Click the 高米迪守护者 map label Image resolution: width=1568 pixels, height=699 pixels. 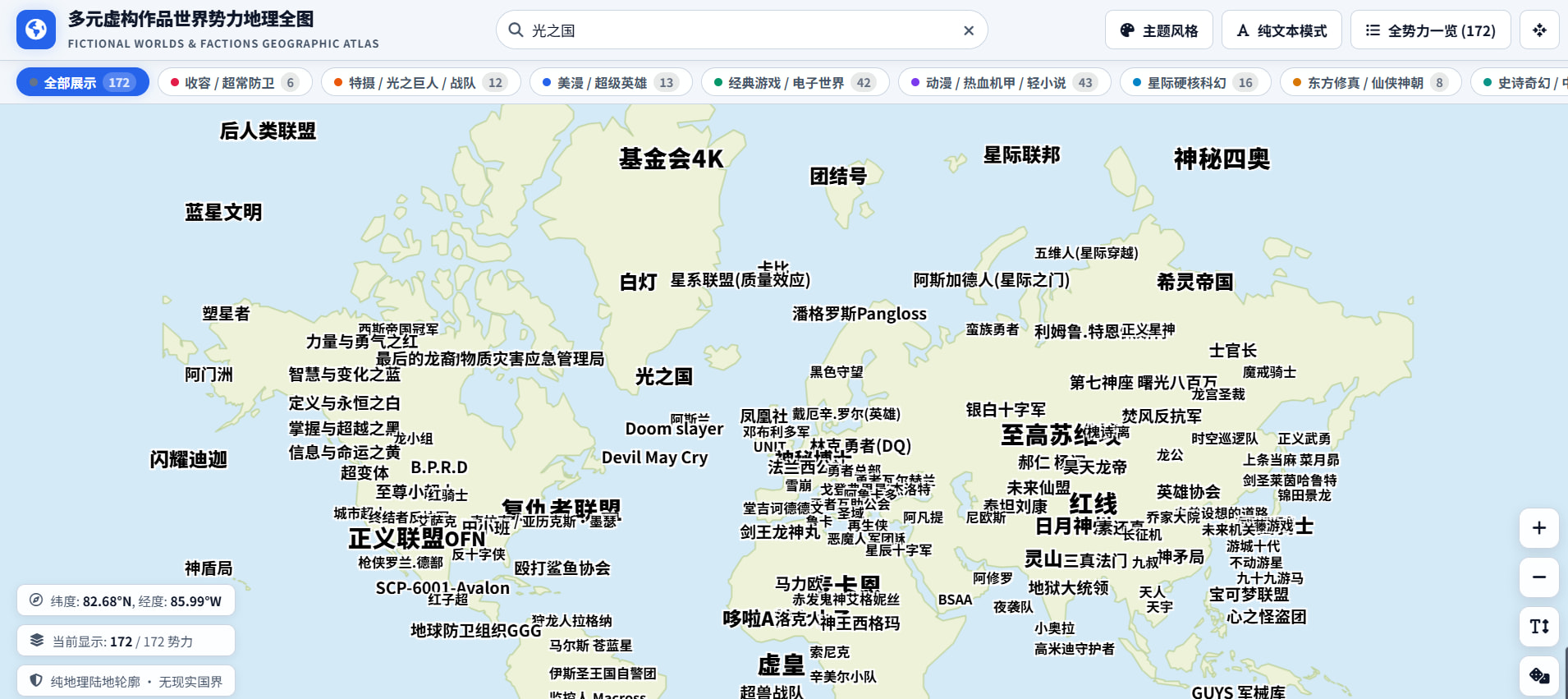[1075, 649]
